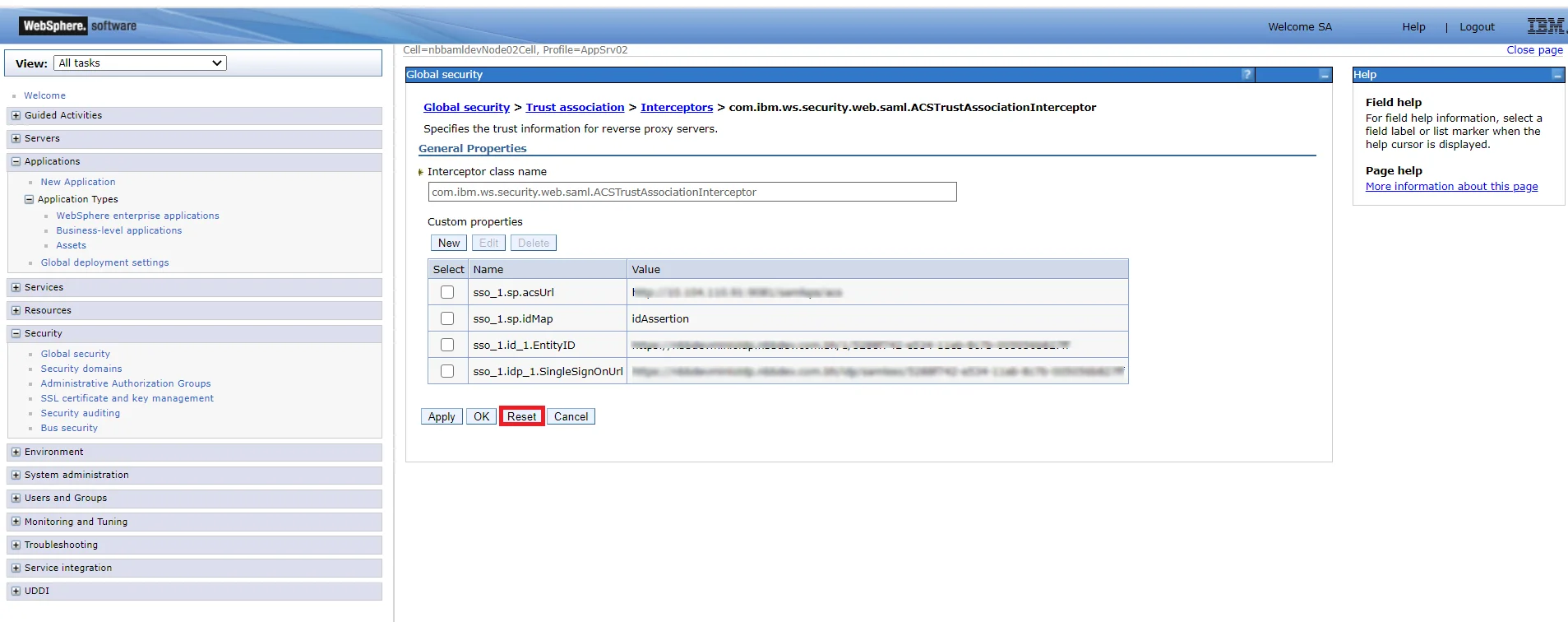
Task: Expand the System administration section
Action: [x=16, y=476]
